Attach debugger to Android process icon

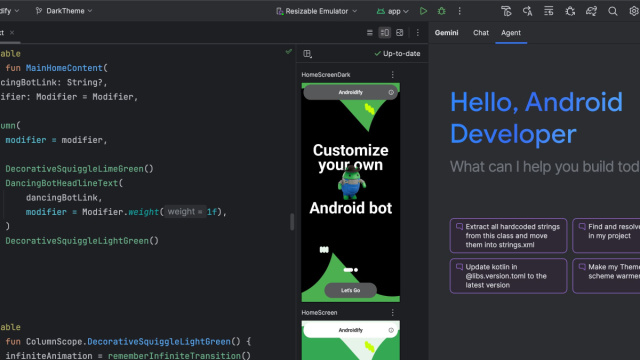(570, 11)
